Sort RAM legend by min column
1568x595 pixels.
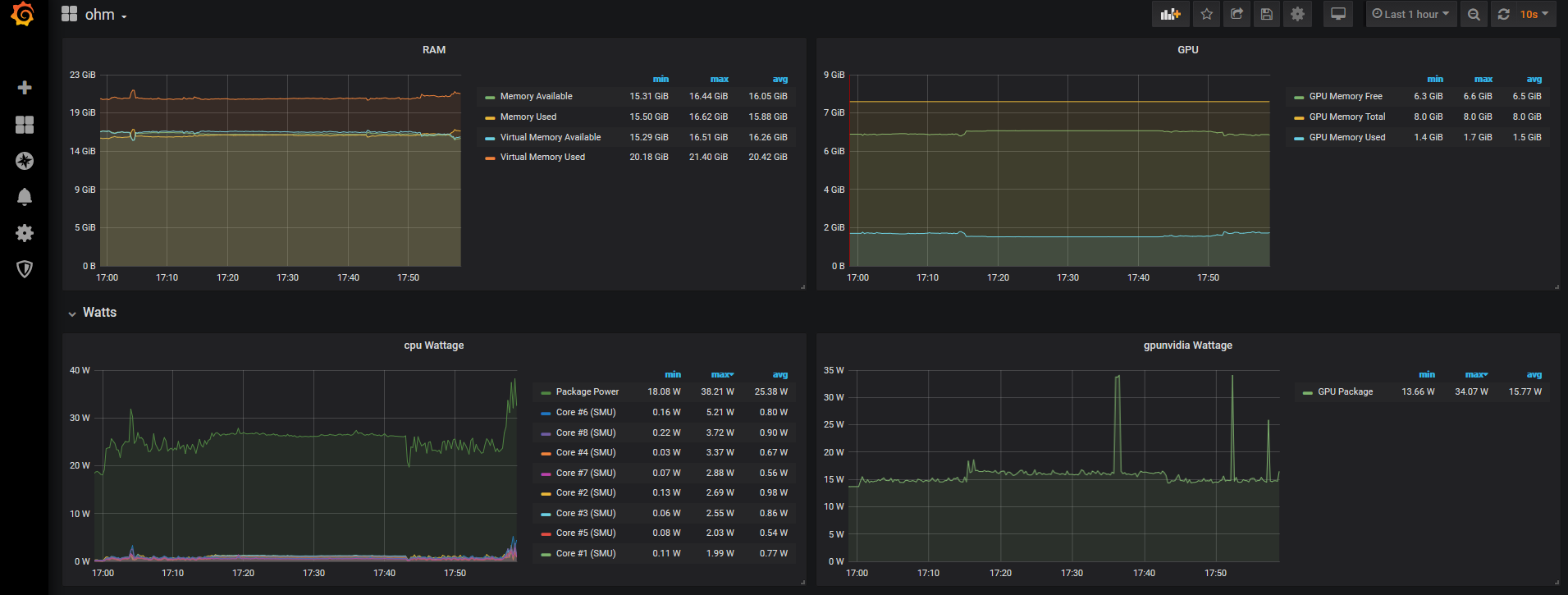coord(661,79)
